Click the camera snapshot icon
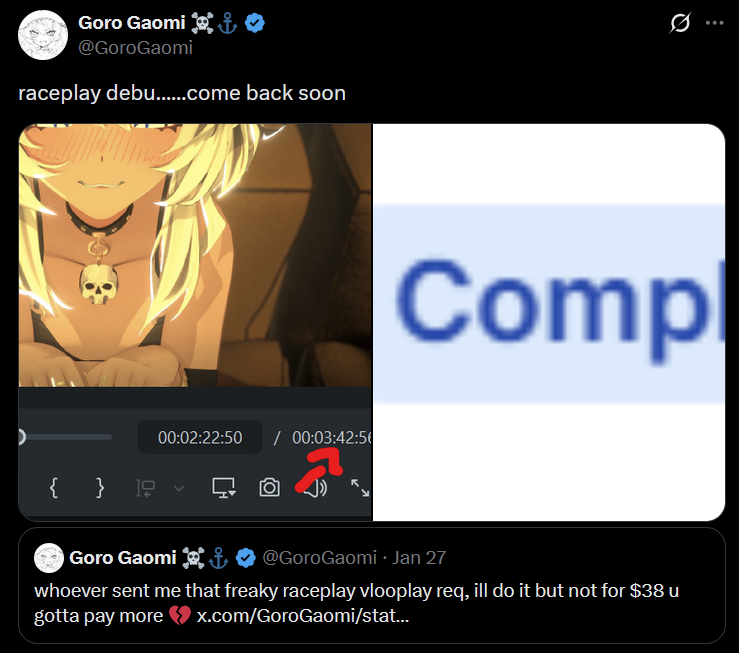 pyautogui.click(x=269, y=488)
